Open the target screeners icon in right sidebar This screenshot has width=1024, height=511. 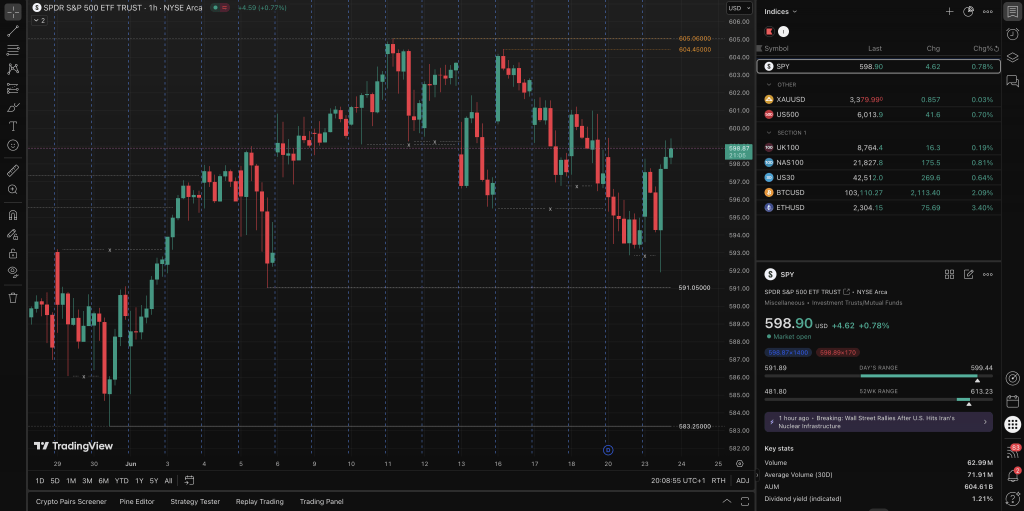coord(1012,378)
